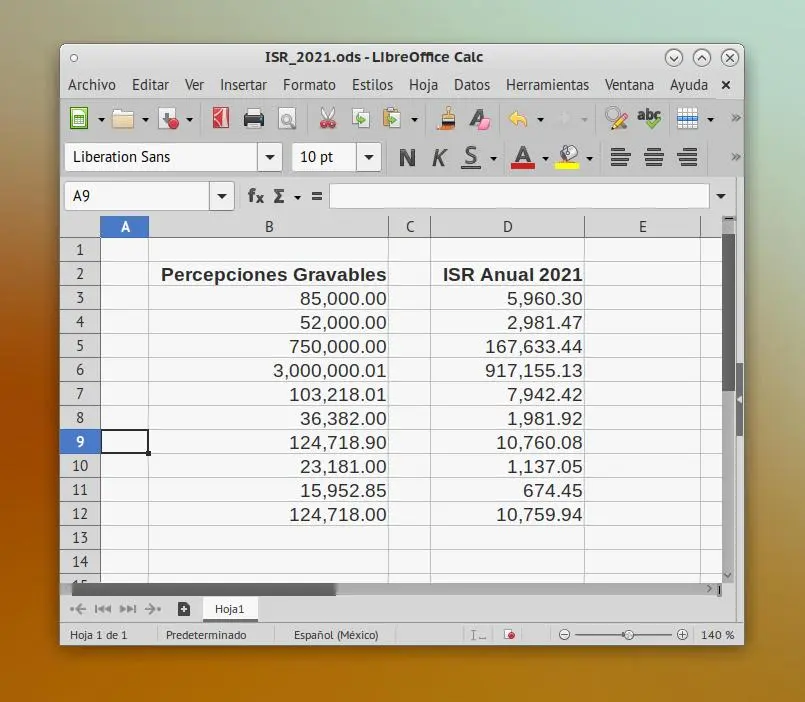
Task: Click the Export as PDF icon
Action: click(x=221, y=120)
